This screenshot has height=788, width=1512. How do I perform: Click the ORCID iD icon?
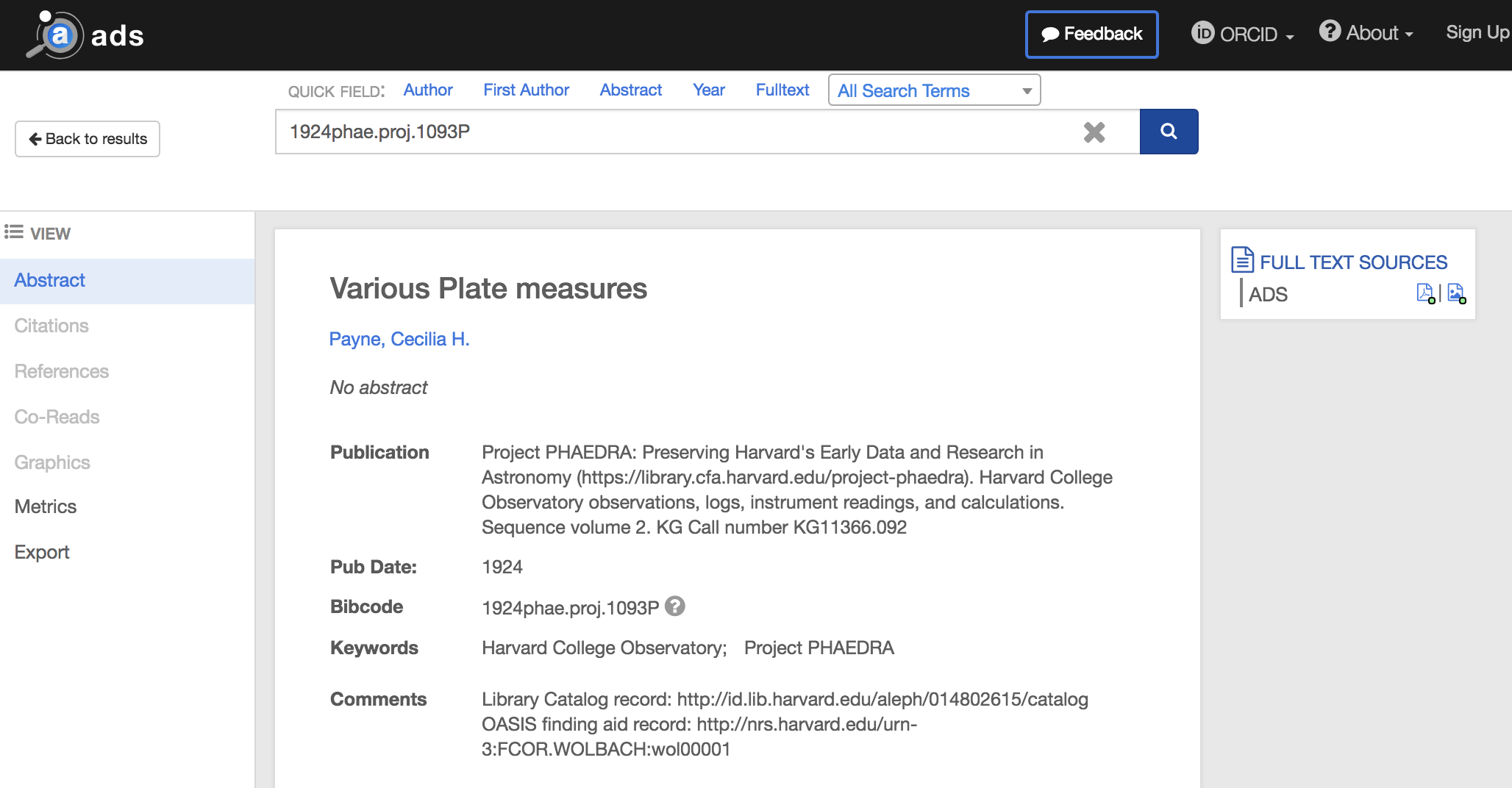pos(1202,33)
